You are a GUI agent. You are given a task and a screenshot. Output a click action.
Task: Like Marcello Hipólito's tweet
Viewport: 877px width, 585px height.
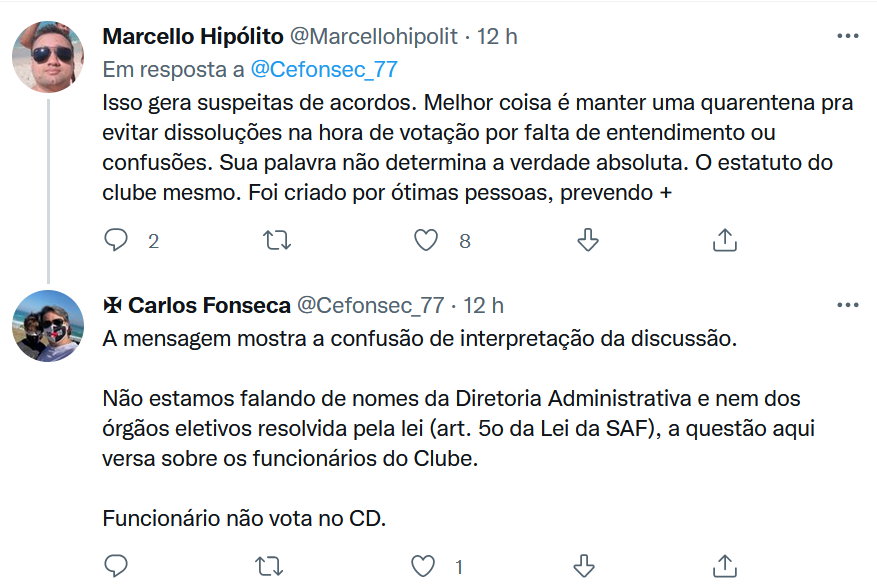pos(426,240)
